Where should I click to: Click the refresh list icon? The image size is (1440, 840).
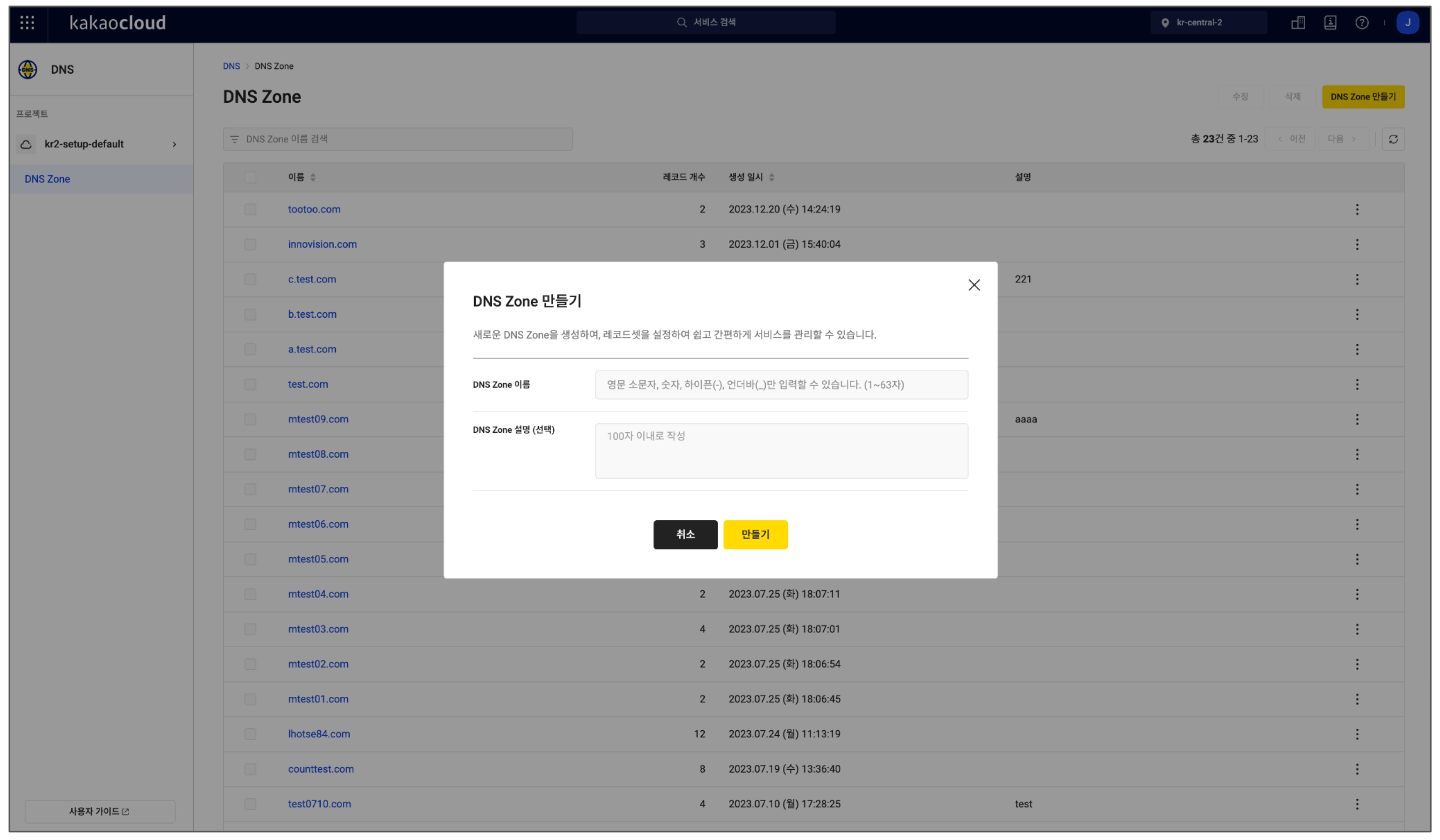point(1393,139)
